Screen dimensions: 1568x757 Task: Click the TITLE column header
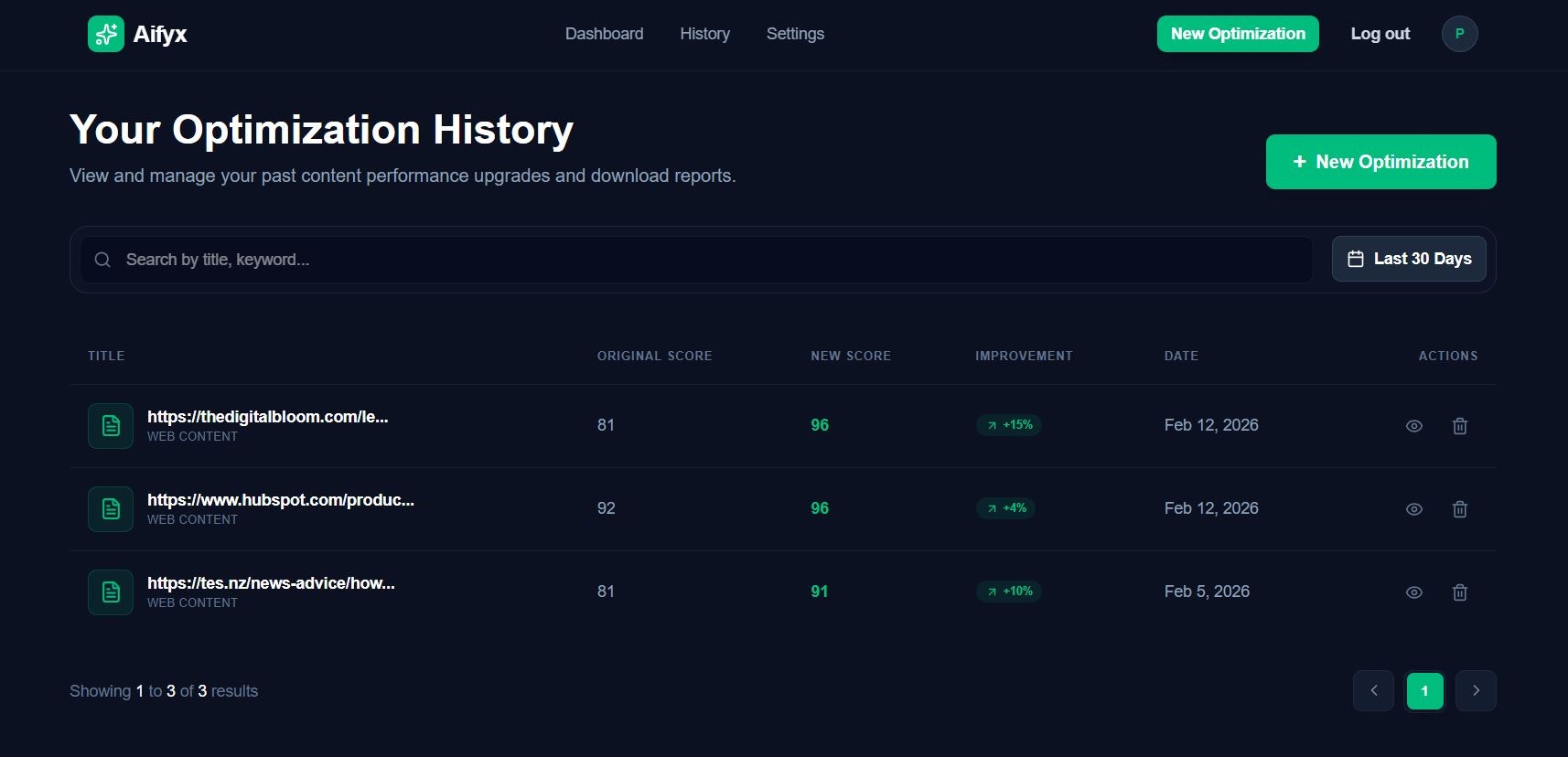coord(106,356)
